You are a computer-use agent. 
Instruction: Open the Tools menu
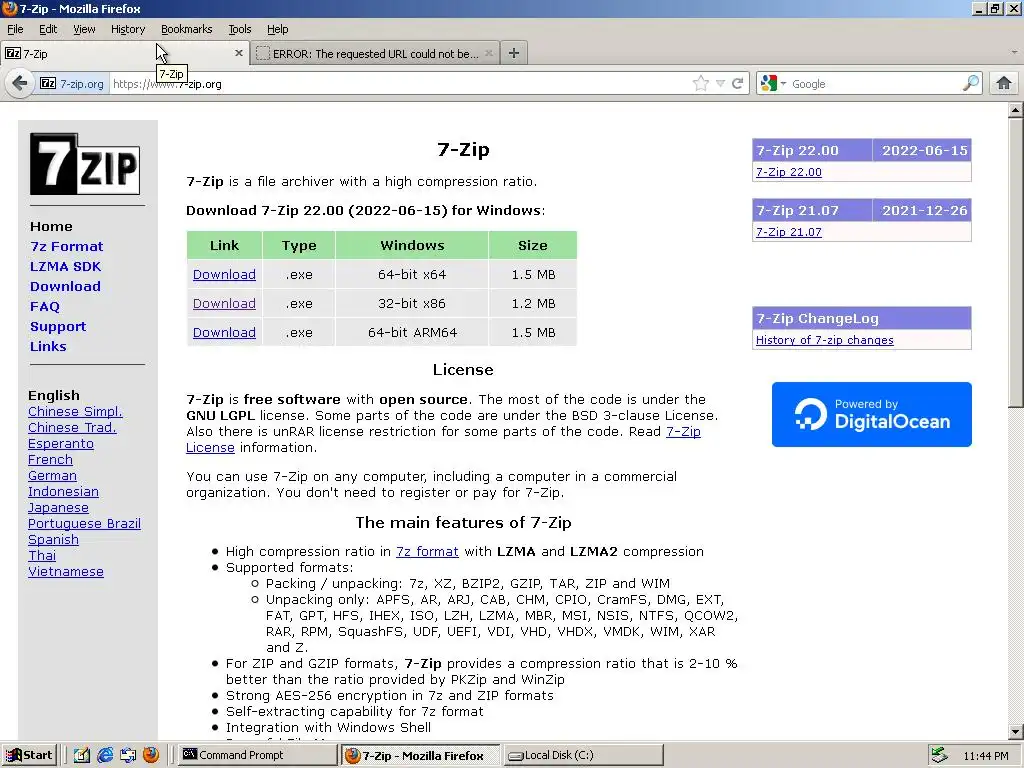pos(240,29)
